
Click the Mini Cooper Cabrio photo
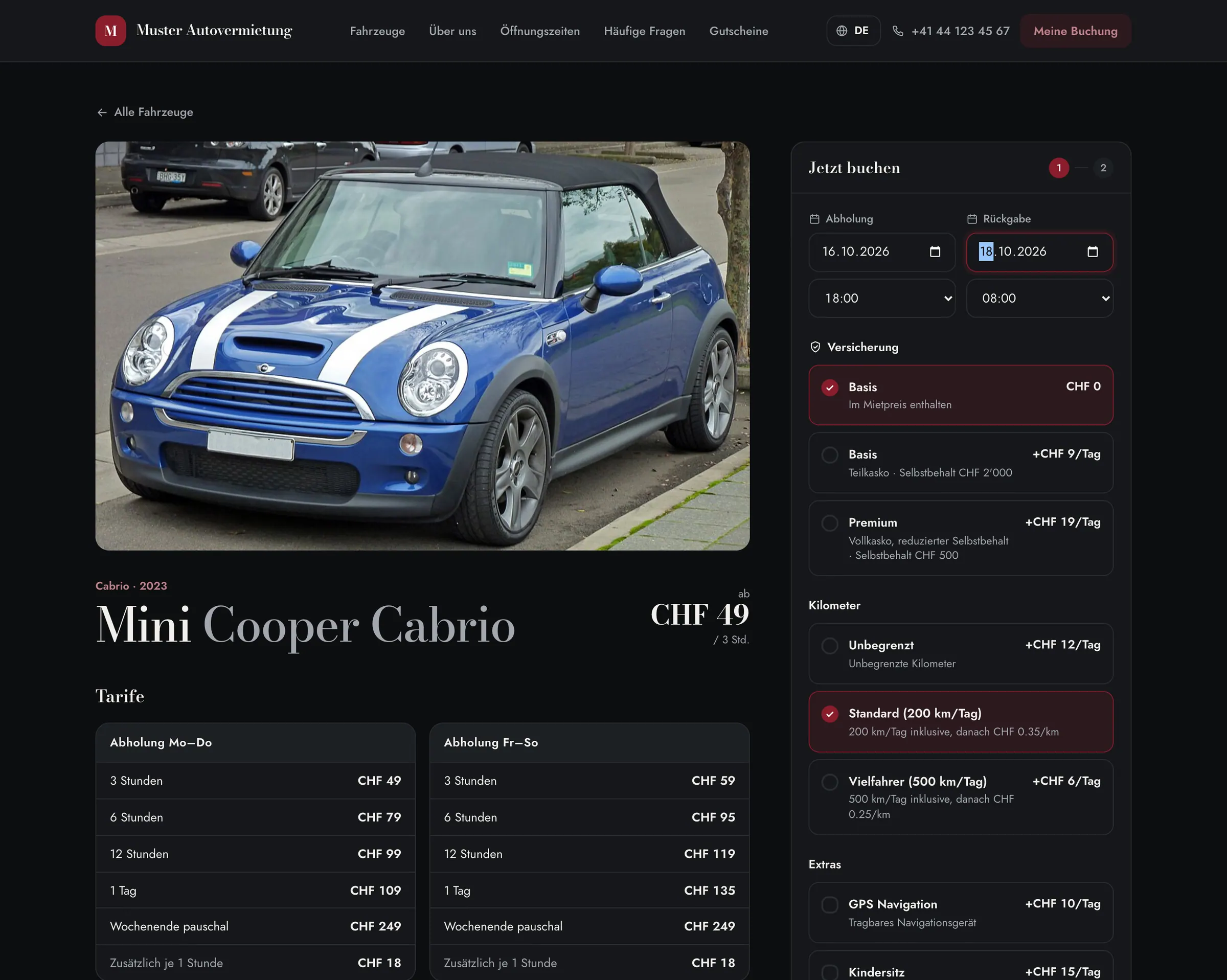point(422,346)
